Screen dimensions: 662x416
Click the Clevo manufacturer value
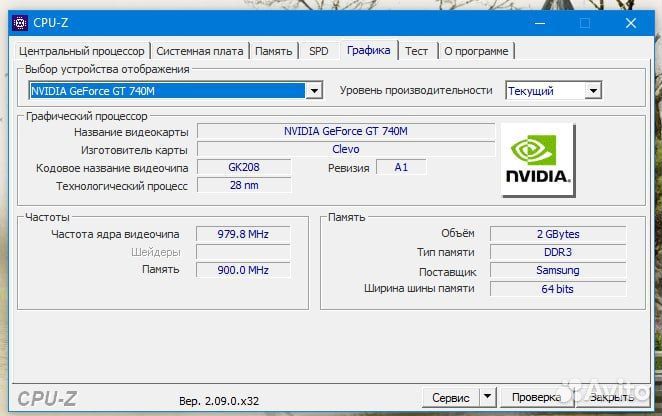[x=346, y=149]
